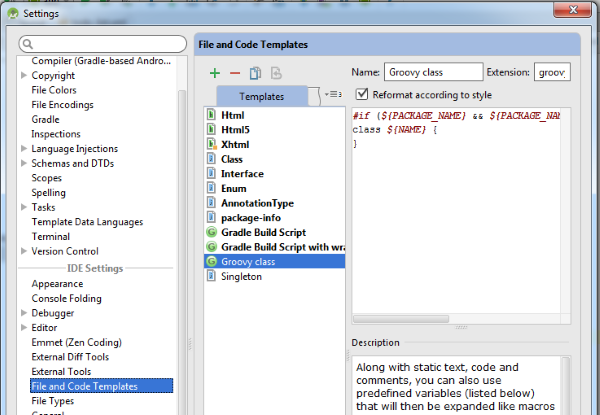The image size is (600, 415).
Task: Click the Html template file icon
Action: coord(211,115)
